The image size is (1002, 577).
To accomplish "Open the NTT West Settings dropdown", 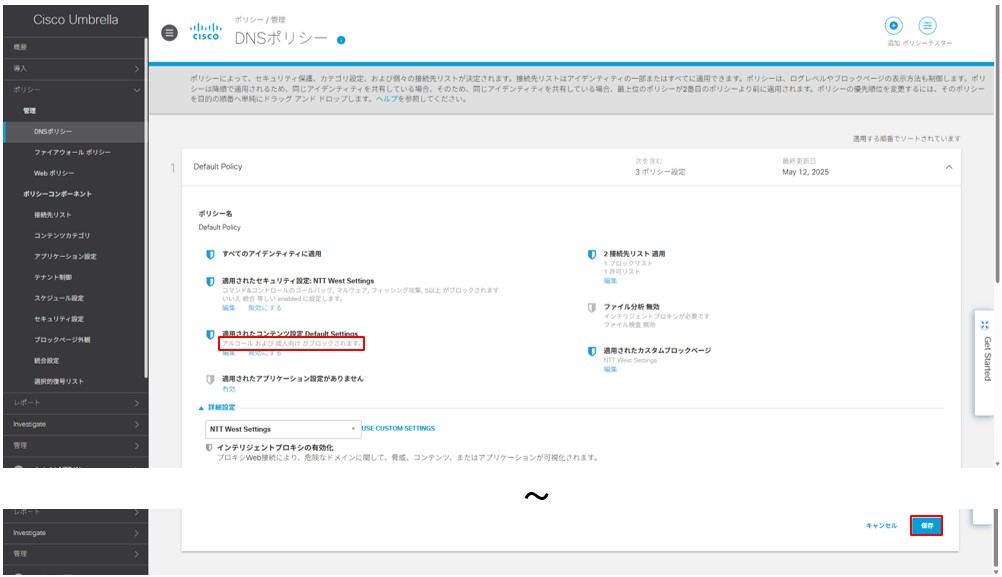I will coord(282,429).
